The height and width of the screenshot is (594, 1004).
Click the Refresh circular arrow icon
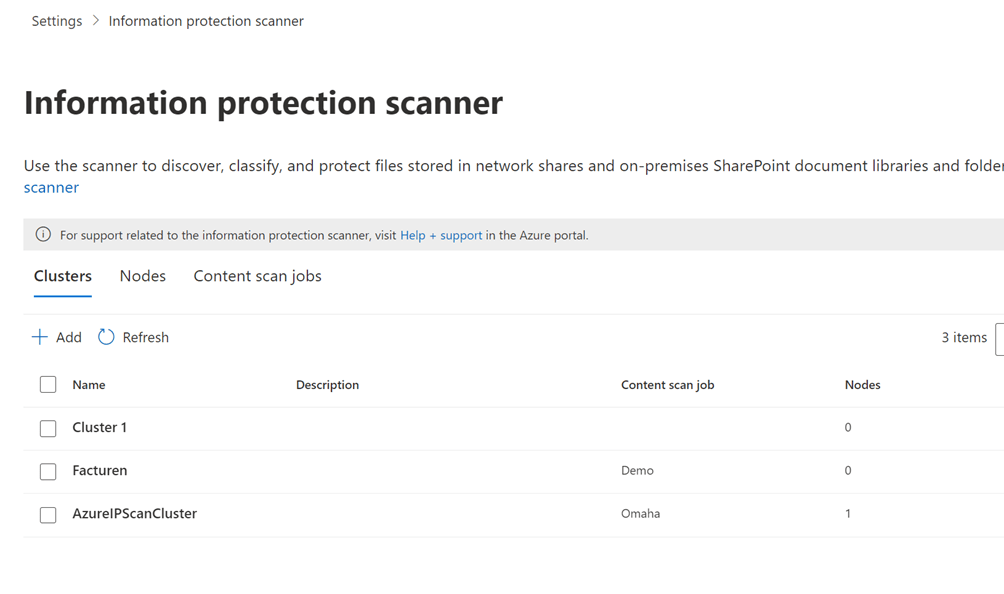pyautogui.click(x=106, y=337)
